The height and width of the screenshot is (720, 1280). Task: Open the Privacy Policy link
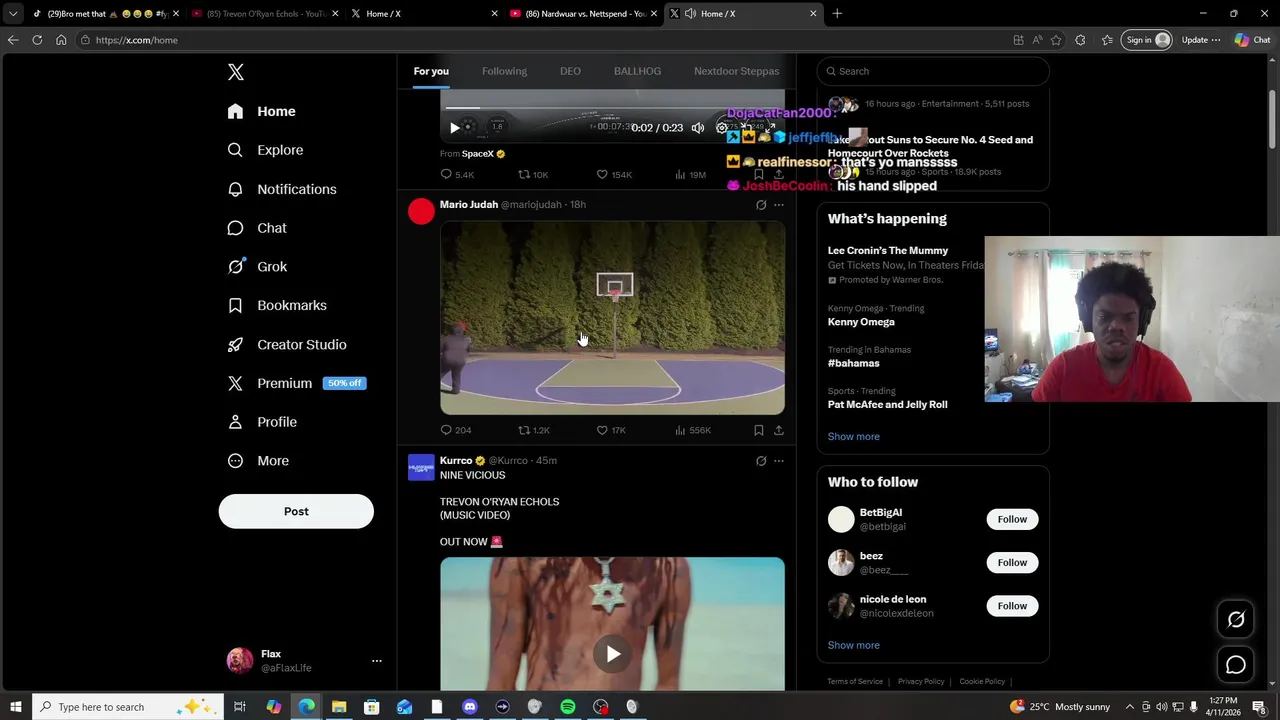click(921, 681)
